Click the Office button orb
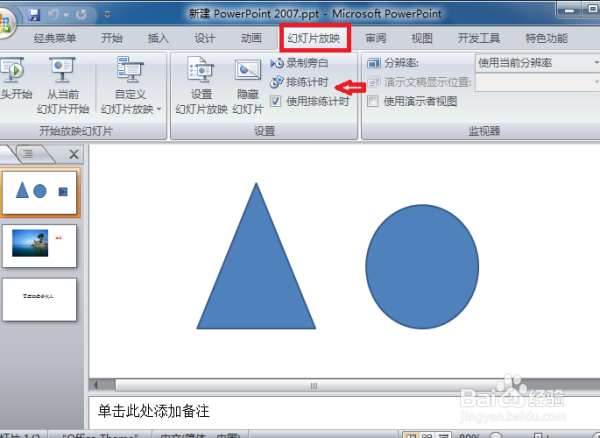600x438 pixels. tap(5, 23)
